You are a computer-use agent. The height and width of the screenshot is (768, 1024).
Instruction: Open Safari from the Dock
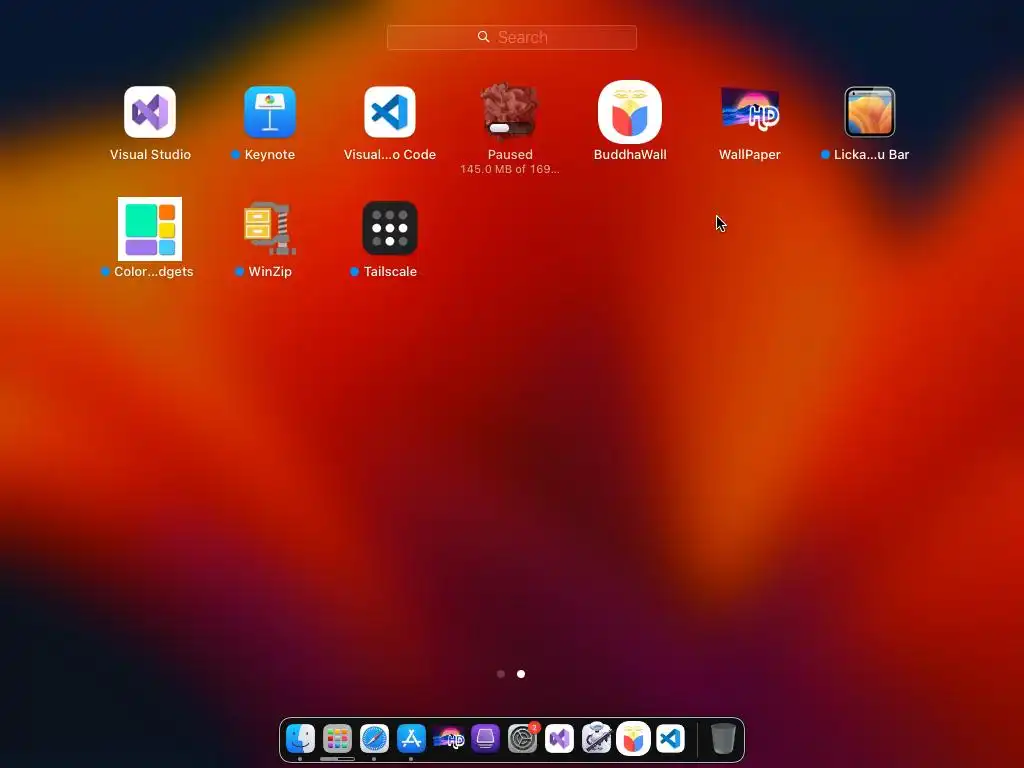click(x=374, y=739)
